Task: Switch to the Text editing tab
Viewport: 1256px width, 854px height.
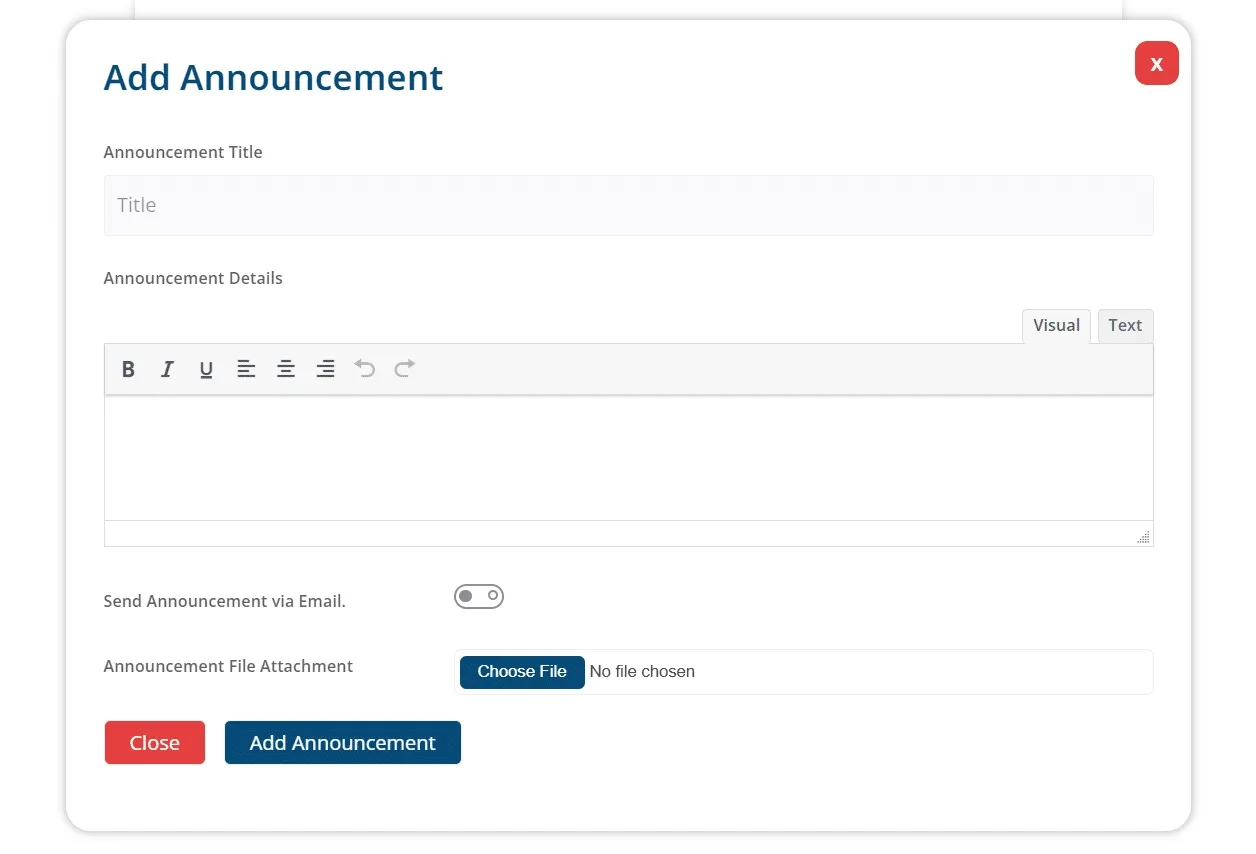Action: (1125, 326)
